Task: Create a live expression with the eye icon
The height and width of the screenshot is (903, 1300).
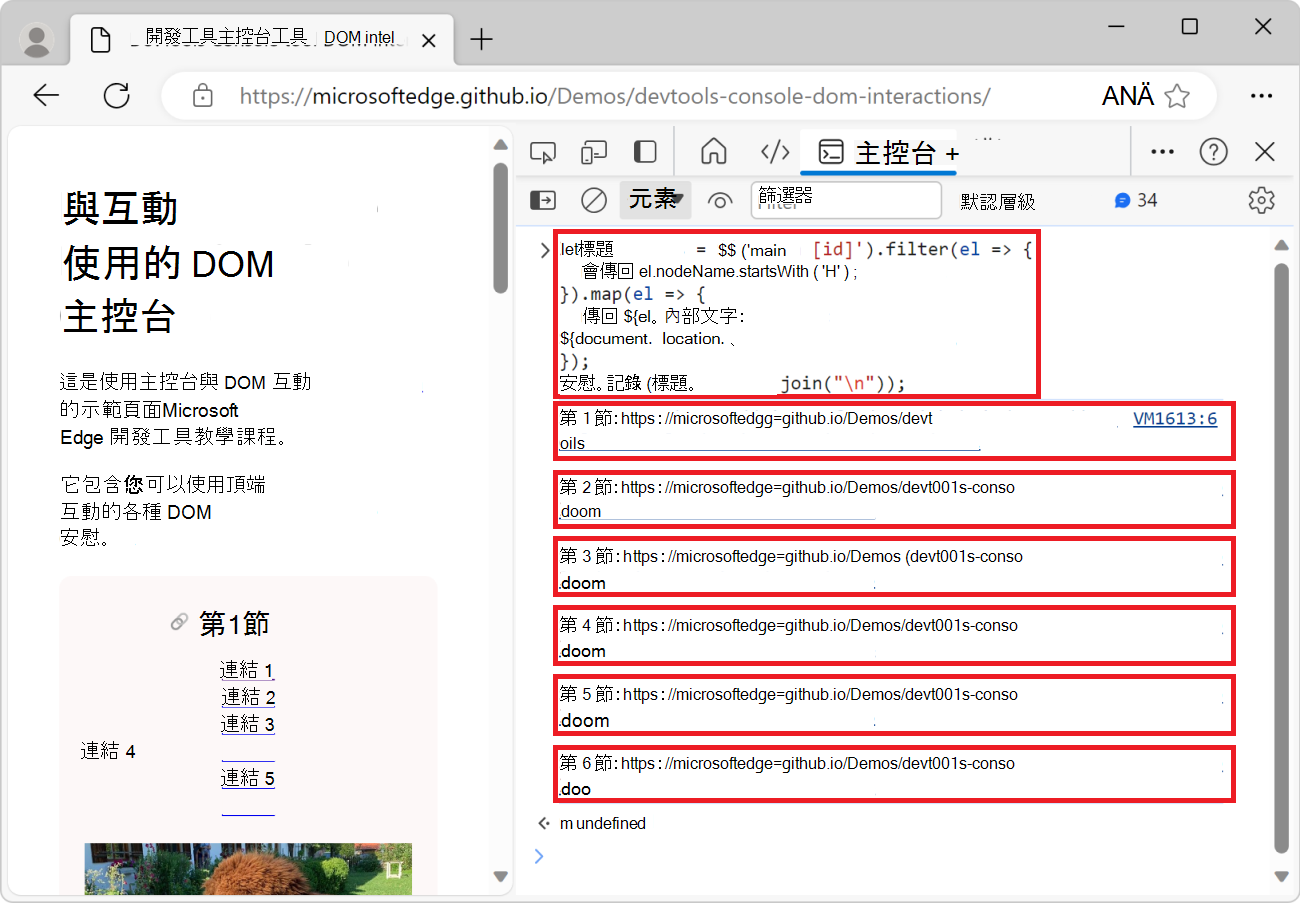Action: [x=720, y=200]
